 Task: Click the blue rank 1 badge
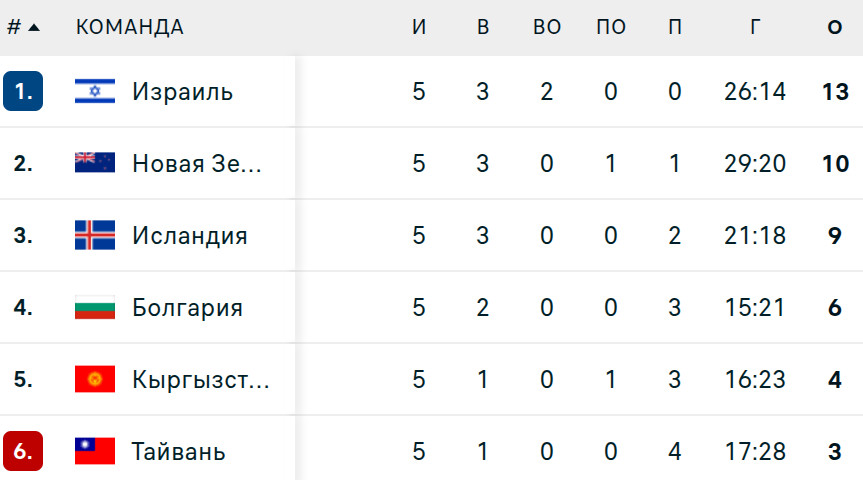tap(23, 92)
